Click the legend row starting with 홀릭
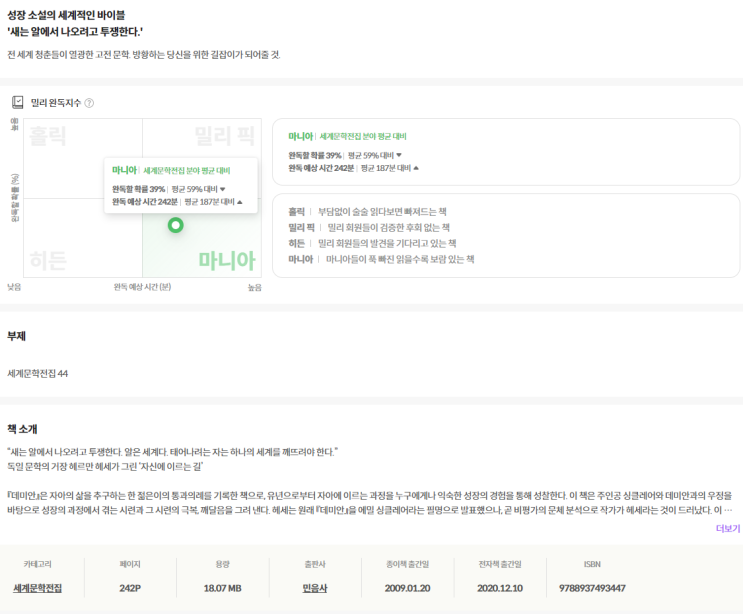The image size is (743, 614). [x=367, y=211]
